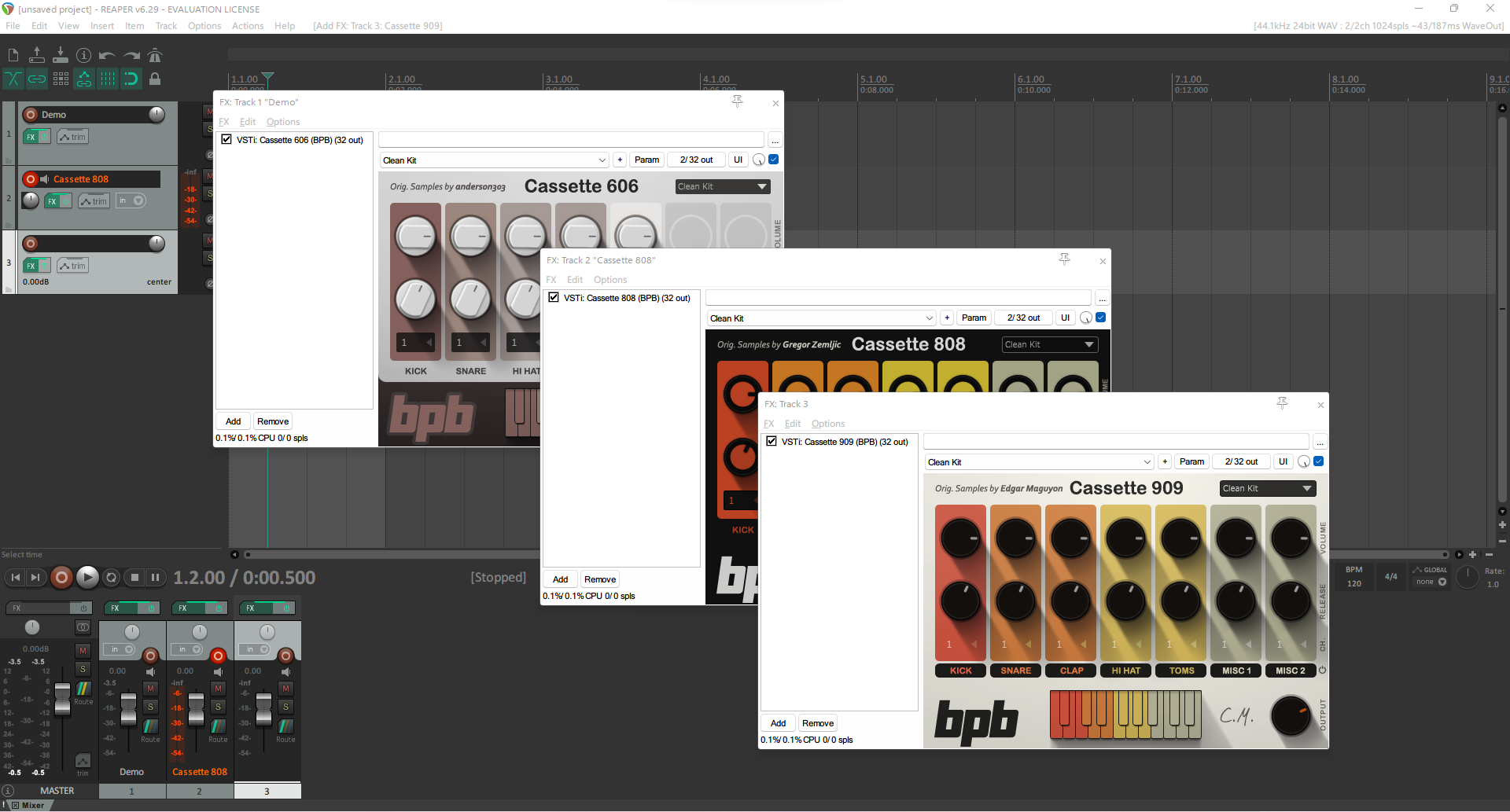Click the CLAP pad label in Cassette 909
Screen dimensions: 1510x812
pos(1071,671)
